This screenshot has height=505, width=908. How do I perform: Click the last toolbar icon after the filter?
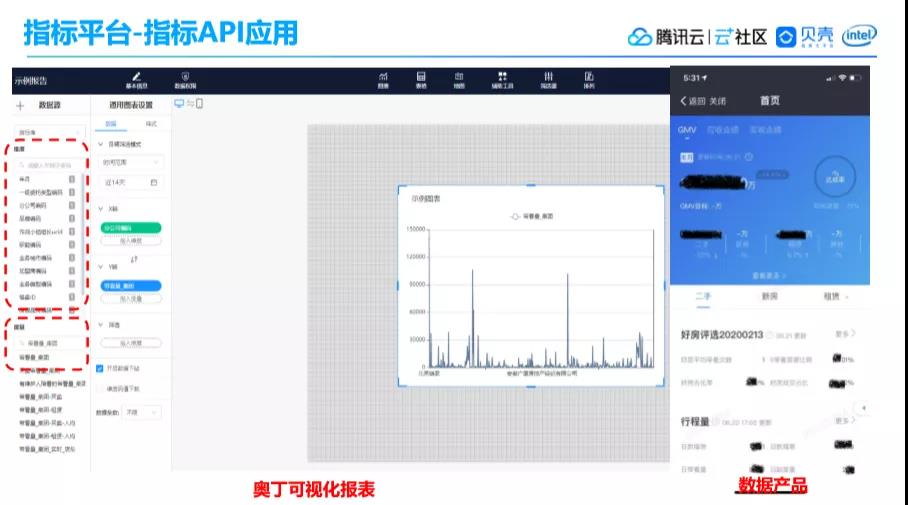589,76
